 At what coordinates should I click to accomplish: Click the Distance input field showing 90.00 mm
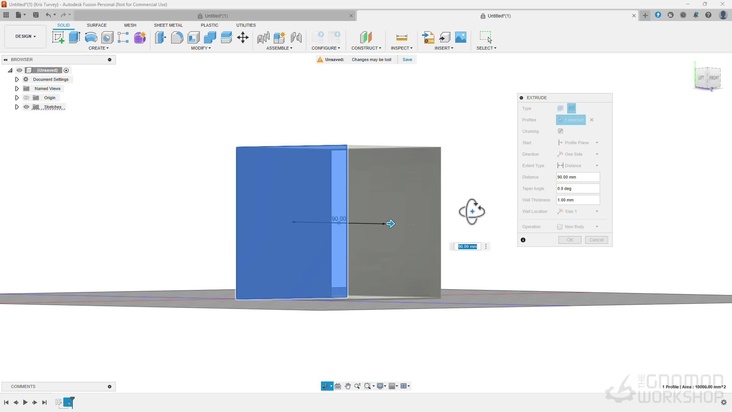pos(578,177)
